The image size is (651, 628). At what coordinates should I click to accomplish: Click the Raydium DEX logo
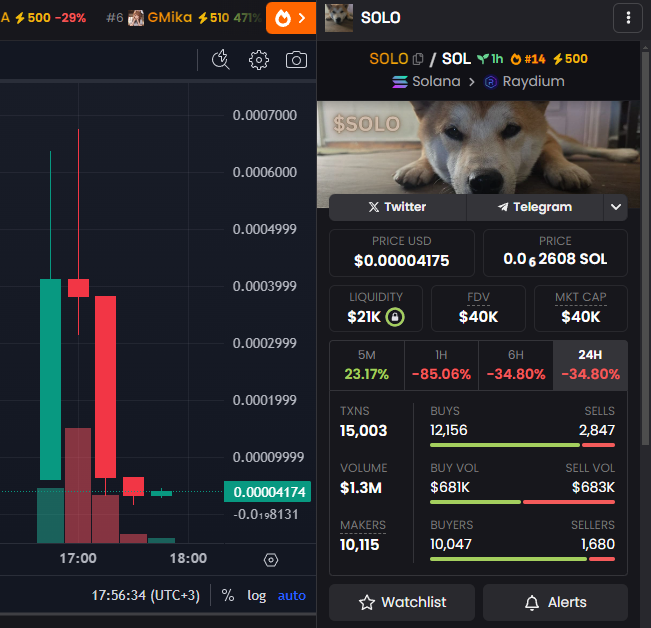tap(490, 82)
